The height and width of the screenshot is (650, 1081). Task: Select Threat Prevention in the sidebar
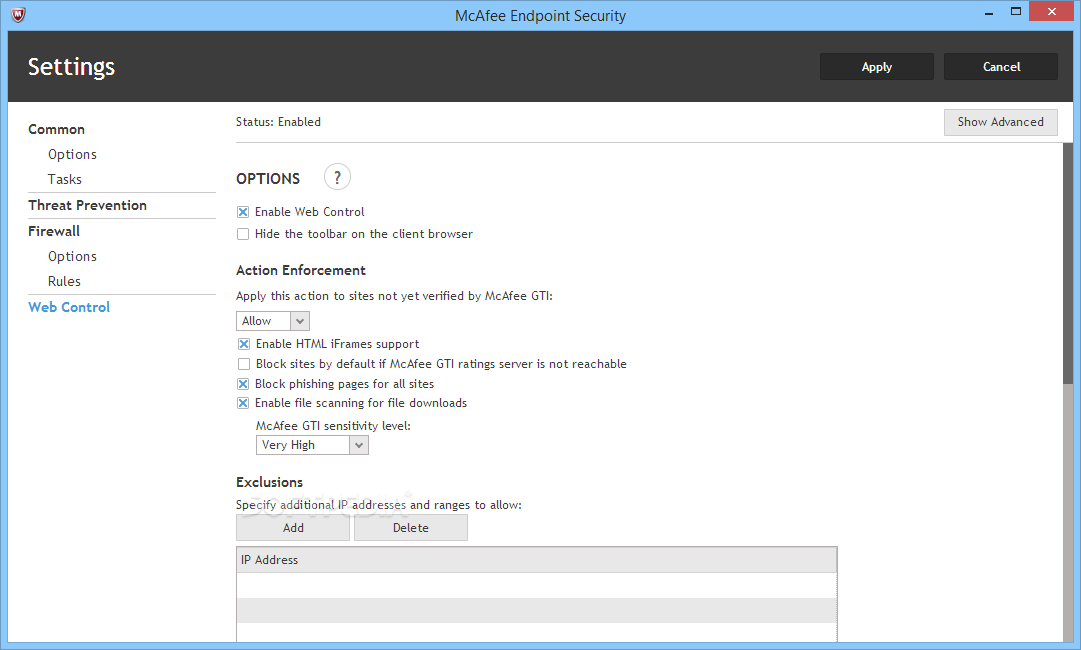click(x=88, y=205)
